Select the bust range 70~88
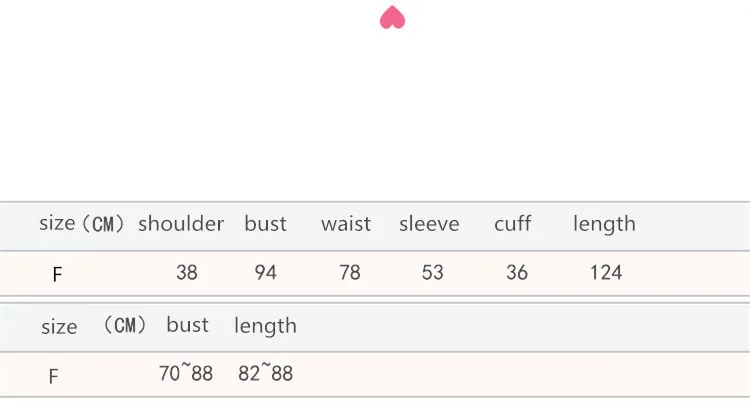This screenshot has height=408, width=750. pos(186,373)
